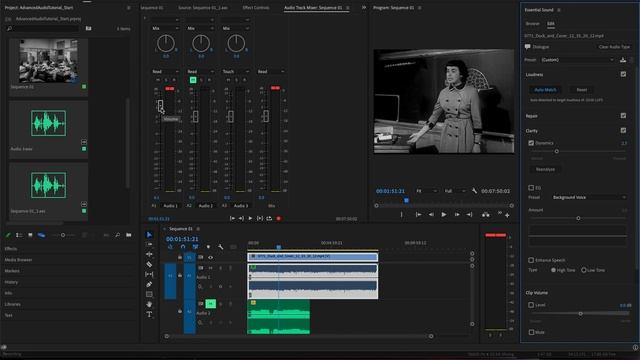Expand the hidden panel tabs chevron
The height and width of the screenshot is (360, 640).
364,7
